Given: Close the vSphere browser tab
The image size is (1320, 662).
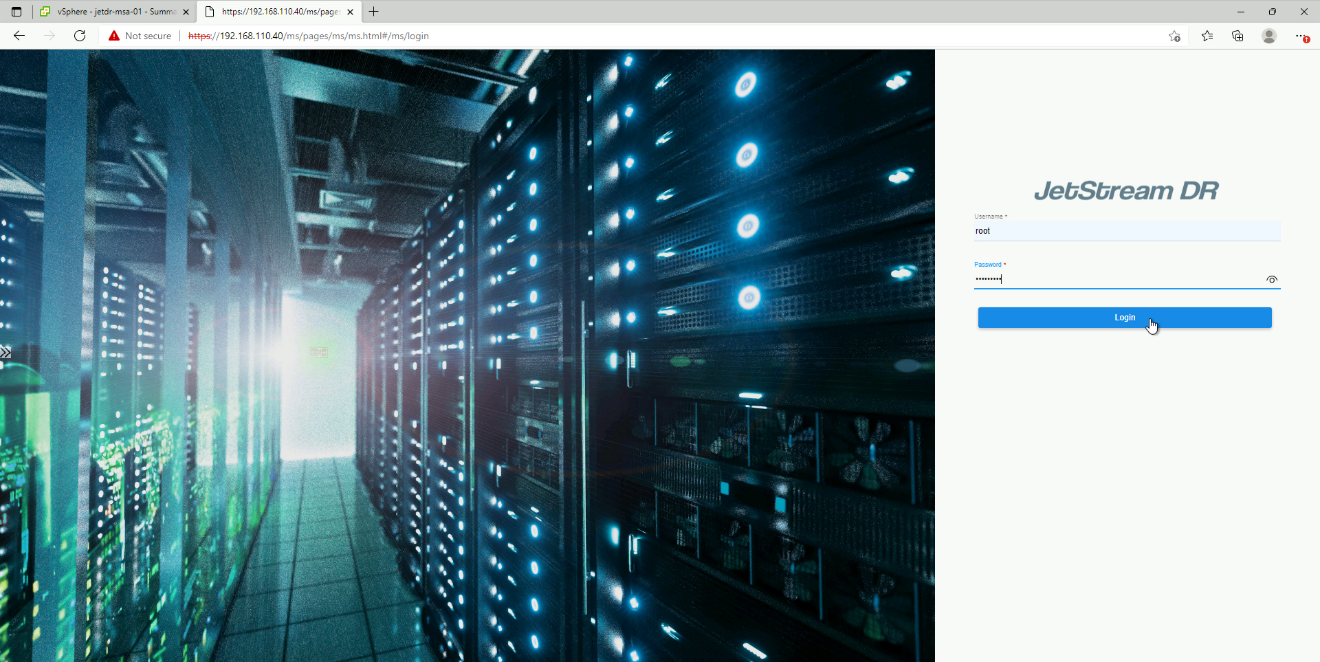Looking at the screenshot, I should coord(186,12).
